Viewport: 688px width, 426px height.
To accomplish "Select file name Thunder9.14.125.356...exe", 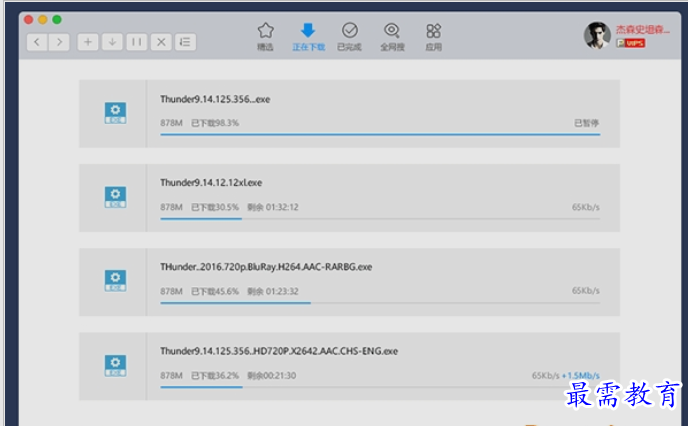I will [x=215, y=99].
